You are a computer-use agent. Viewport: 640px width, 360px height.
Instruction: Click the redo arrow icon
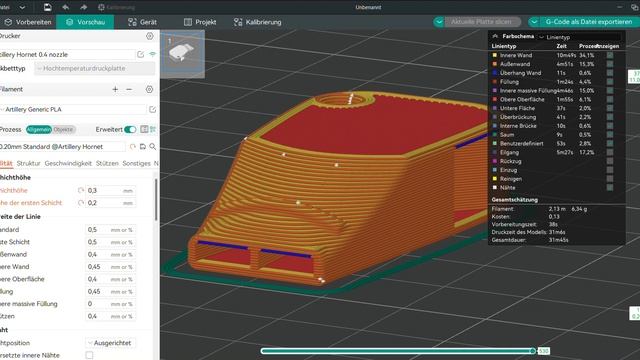click(84, 7)
